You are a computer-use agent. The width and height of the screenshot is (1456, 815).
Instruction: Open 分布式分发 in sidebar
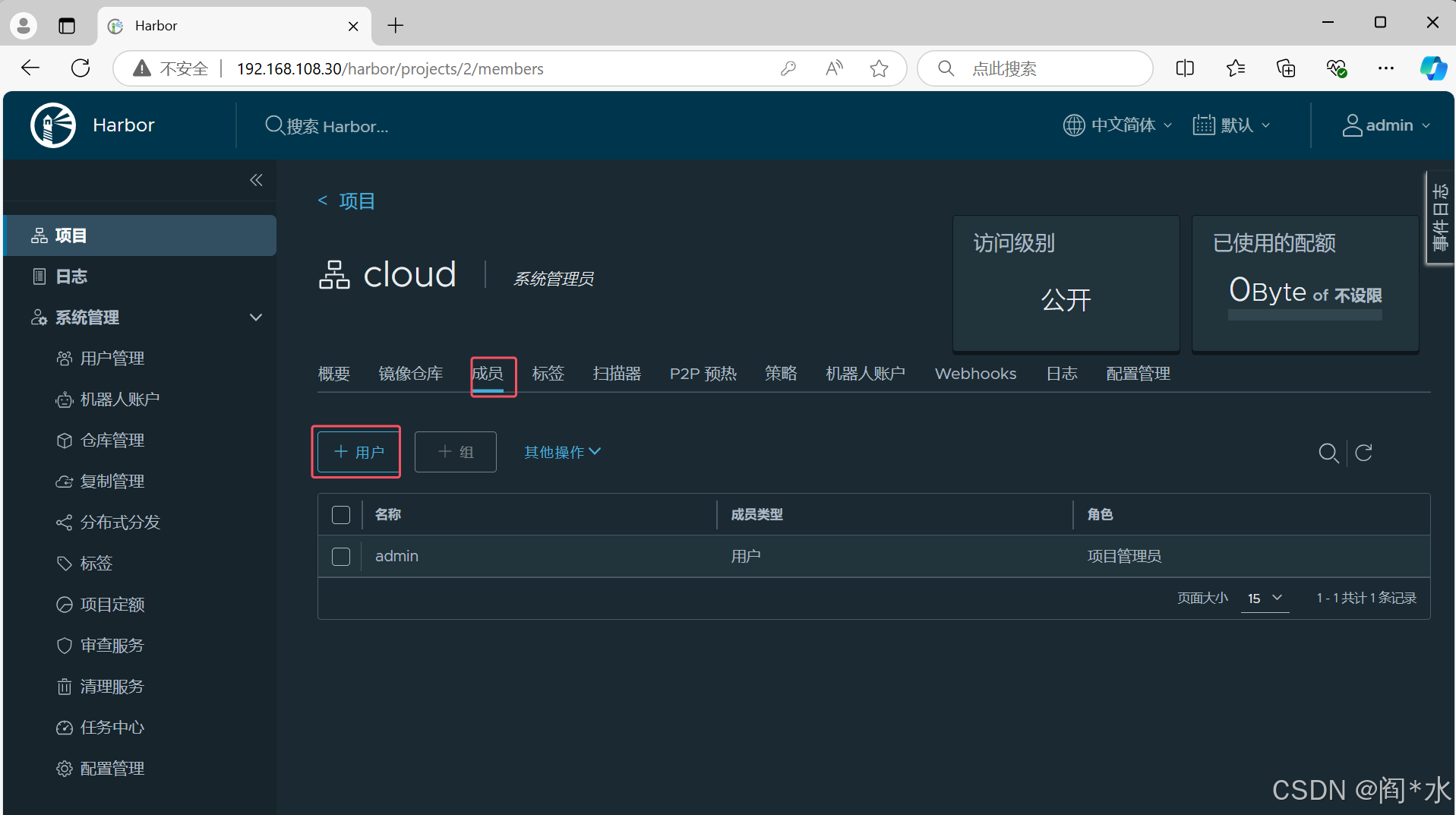[x=108, y=523]
